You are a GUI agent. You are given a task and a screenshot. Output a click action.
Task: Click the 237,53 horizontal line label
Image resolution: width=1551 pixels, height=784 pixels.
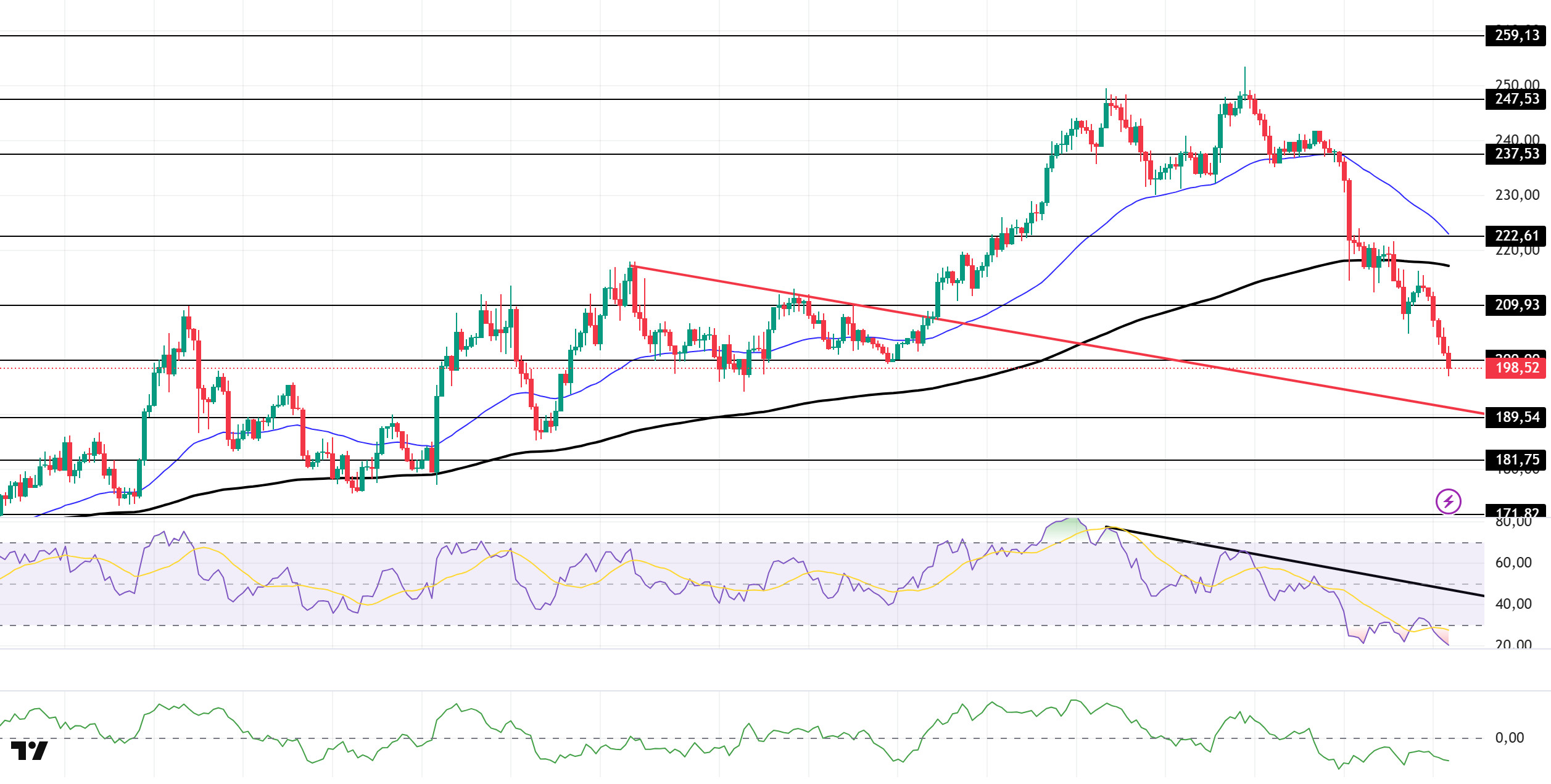point(1517,154)
